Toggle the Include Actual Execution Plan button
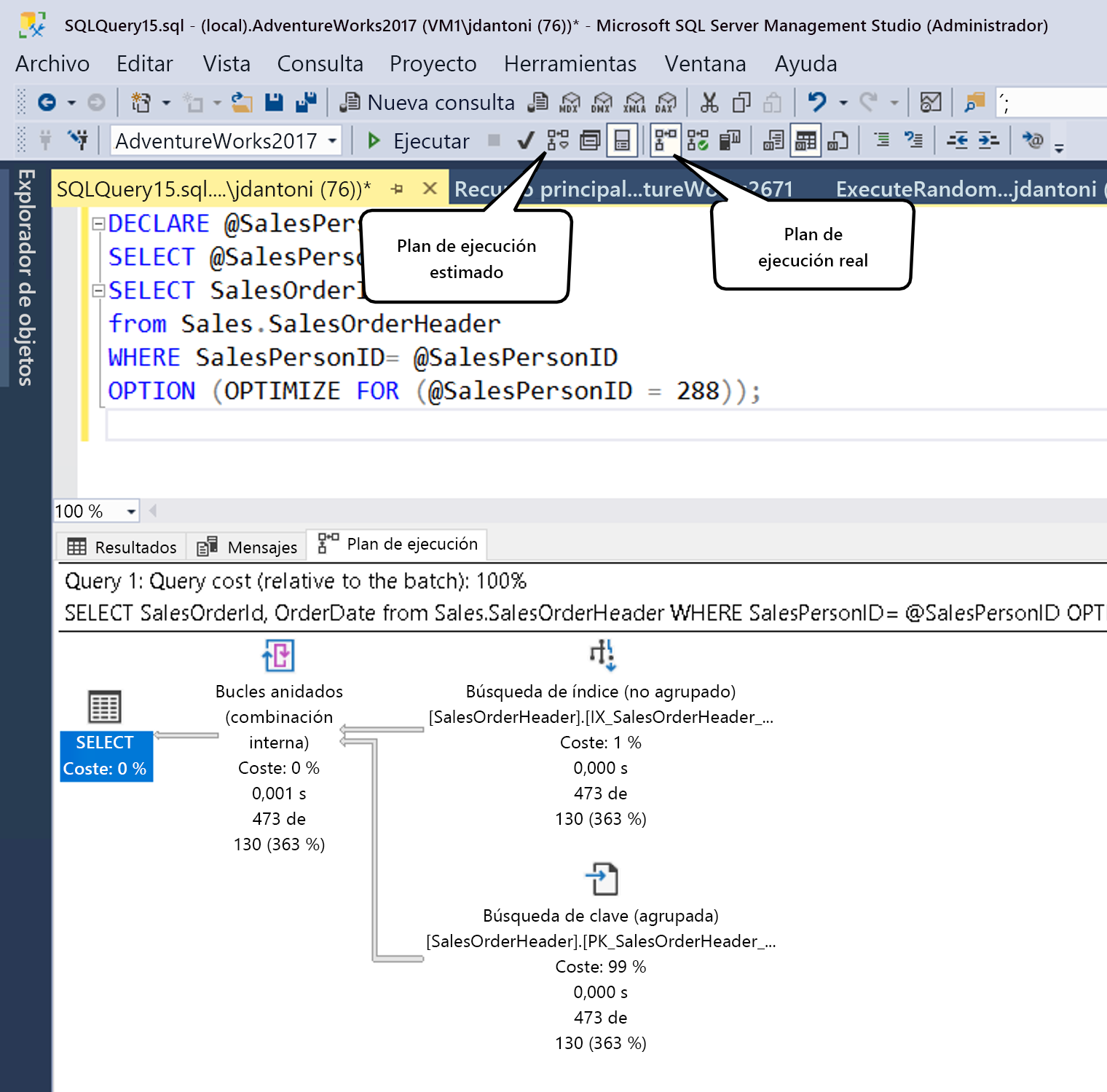The width and height of the screenshot is (1107, 1092). click(x=666, y=139)
